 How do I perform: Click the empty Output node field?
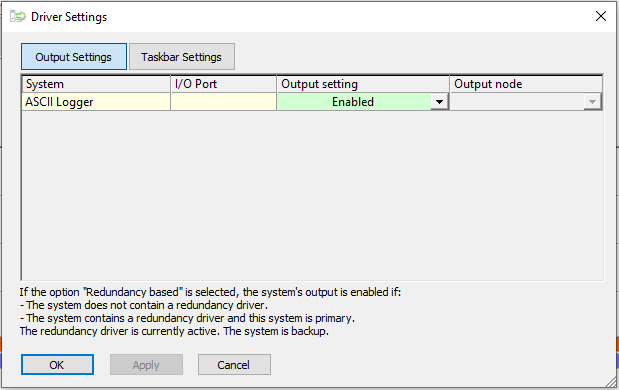click(x=517, y=102)
